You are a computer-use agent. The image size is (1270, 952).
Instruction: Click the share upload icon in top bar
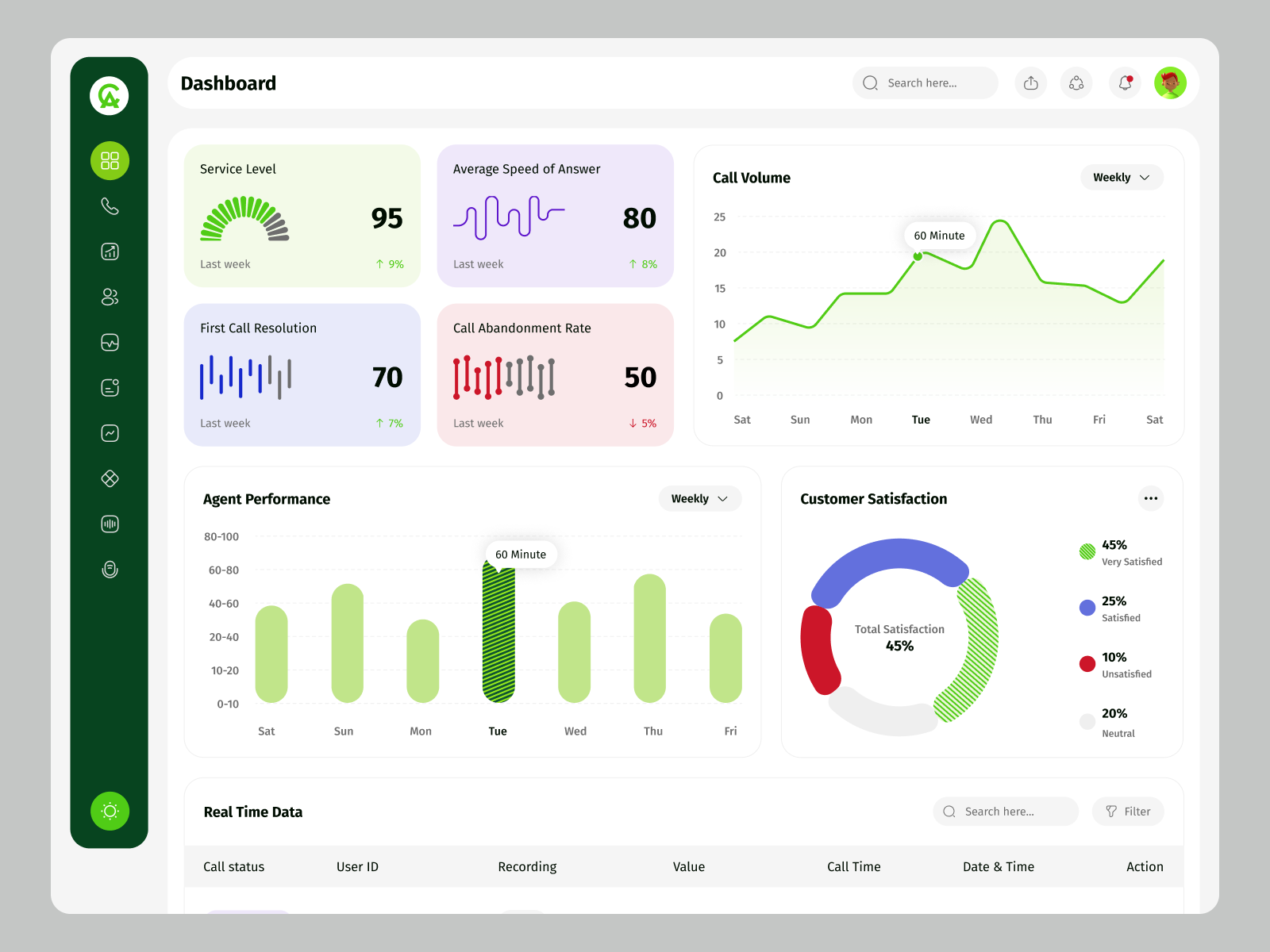(x=1030, y=83)
